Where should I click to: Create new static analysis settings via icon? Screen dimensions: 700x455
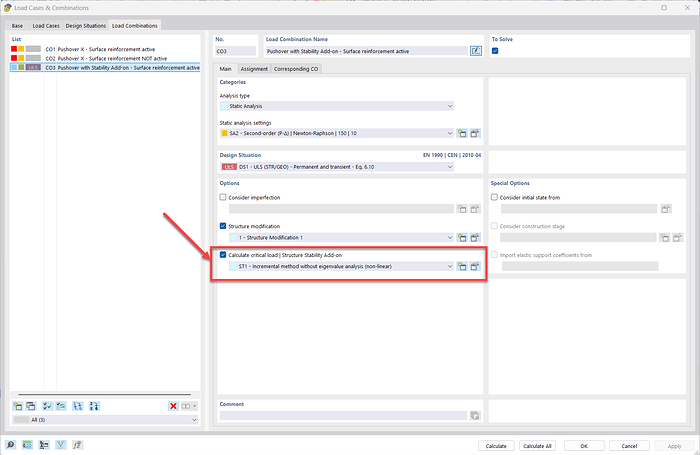[x=462, y=132]
